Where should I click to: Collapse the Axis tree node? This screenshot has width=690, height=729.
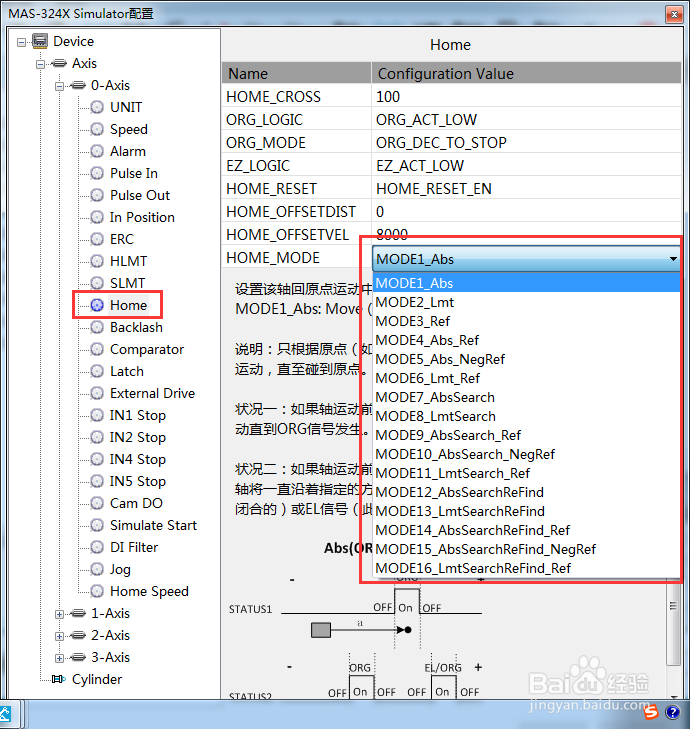(x=40, y=64)
